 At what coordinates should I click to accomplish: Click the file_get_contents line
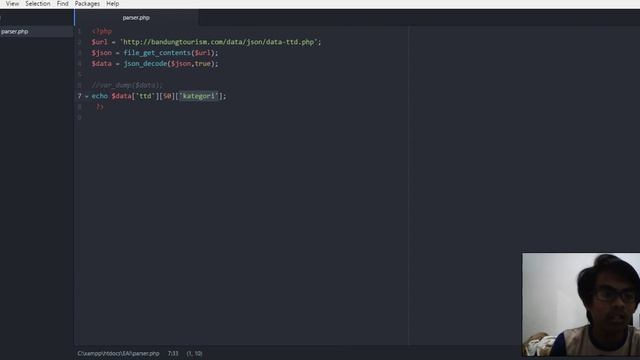(x=155, y=53)
